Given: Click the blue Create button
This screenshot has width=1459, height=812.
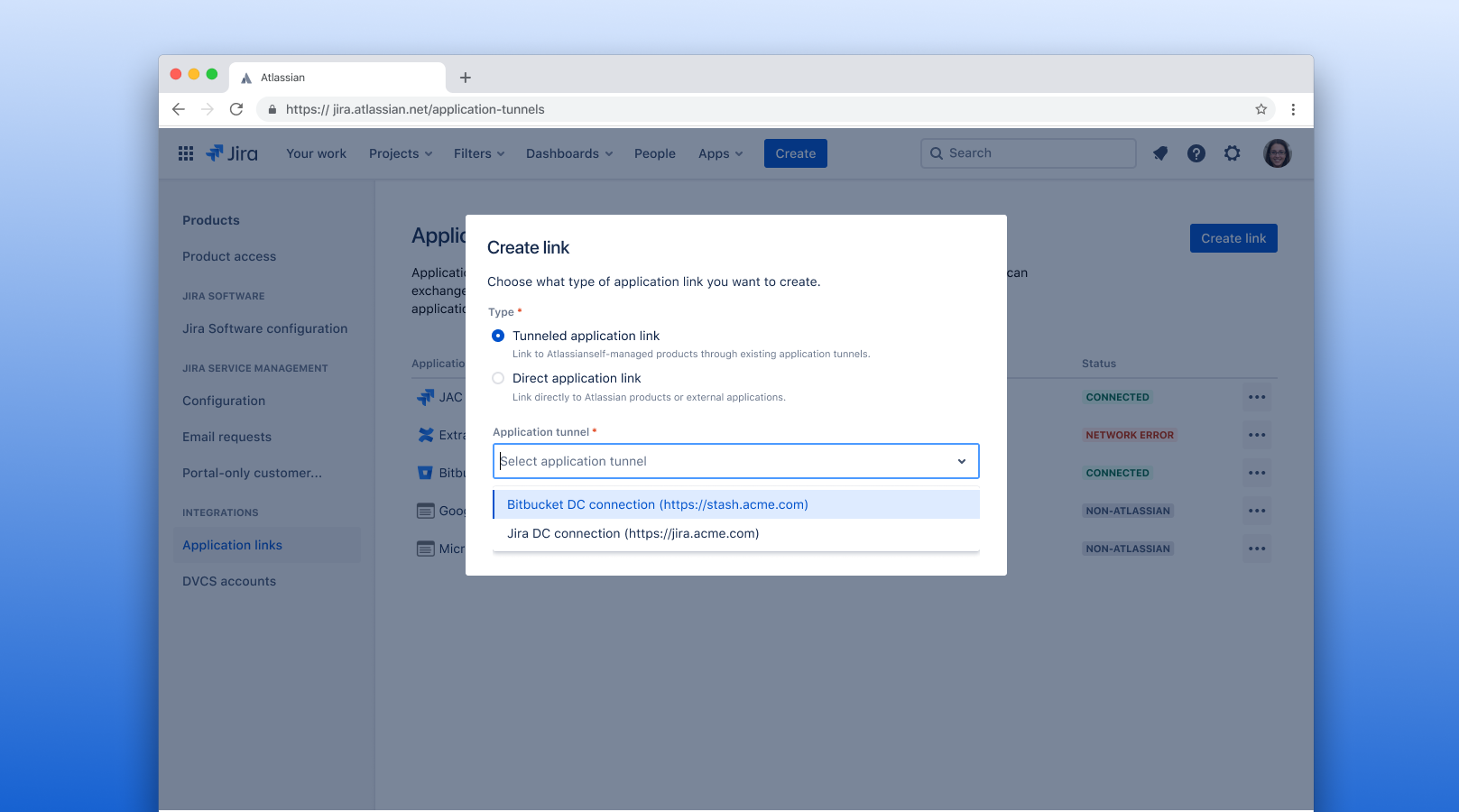Looking at the screenshot, I should (x=796, y=153).
